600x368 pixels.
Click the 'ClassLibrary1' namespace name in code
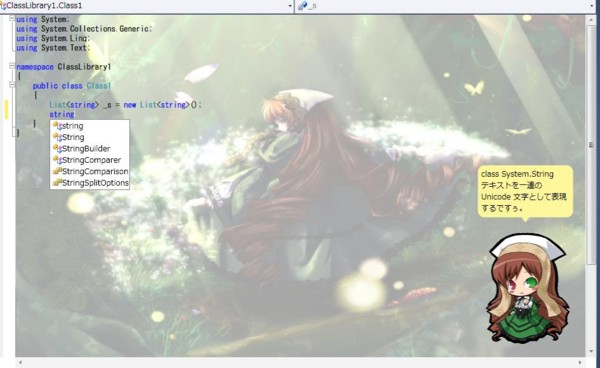pyautogui.click(x=84, y=67)
